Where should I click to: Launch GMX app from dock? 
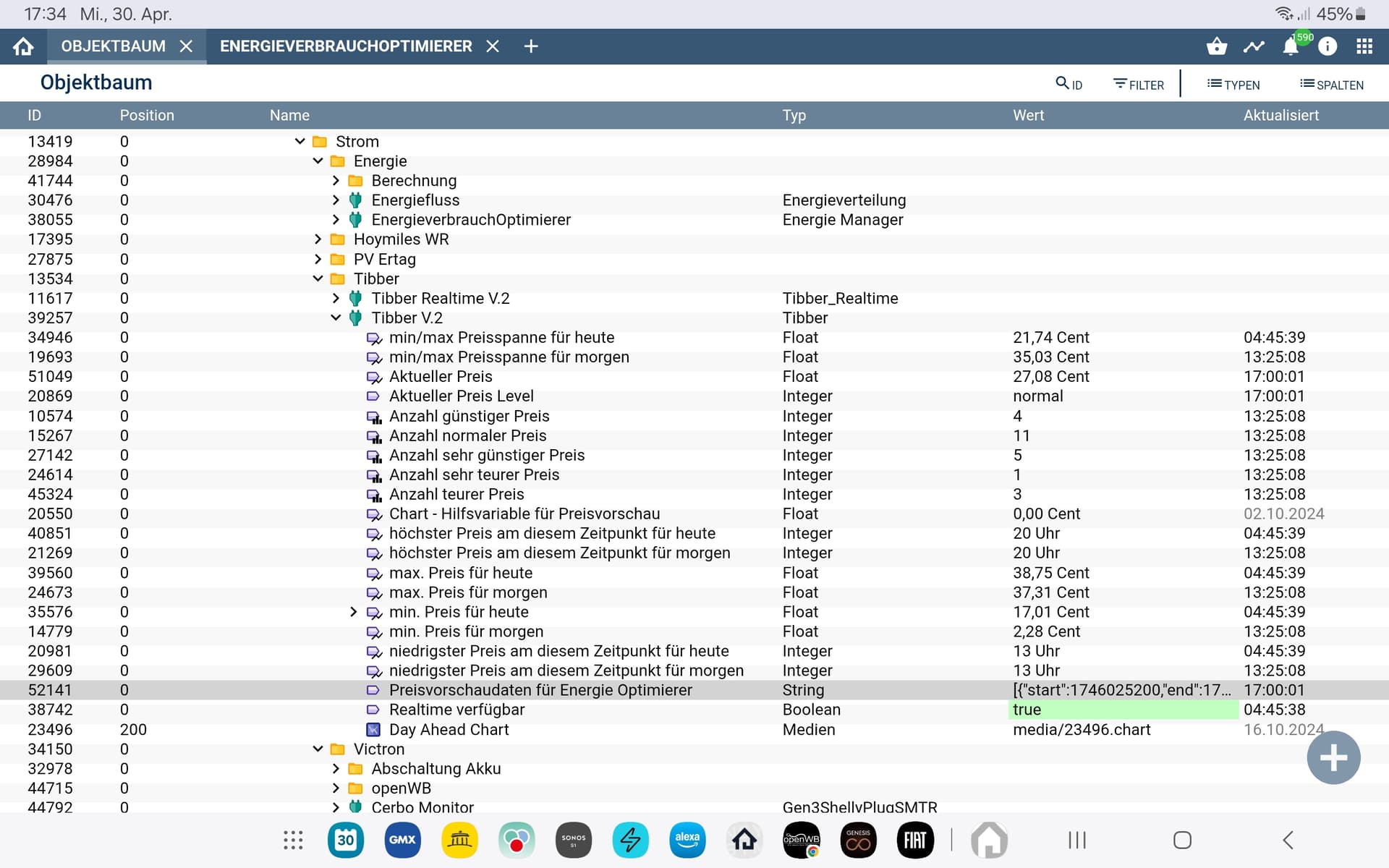click(402, 840)
